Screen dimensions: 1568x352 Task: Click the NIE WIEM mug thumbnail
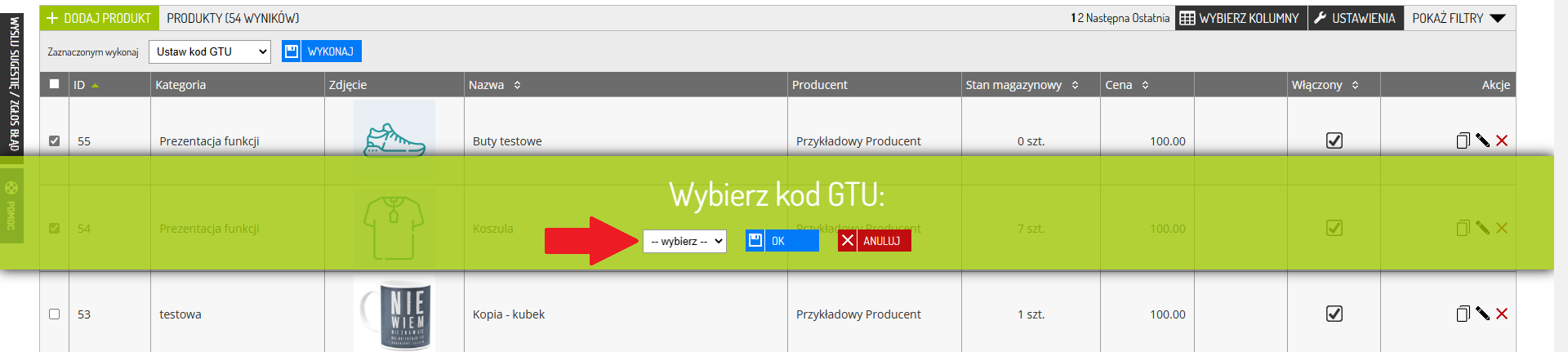click(x=394, y=314)
